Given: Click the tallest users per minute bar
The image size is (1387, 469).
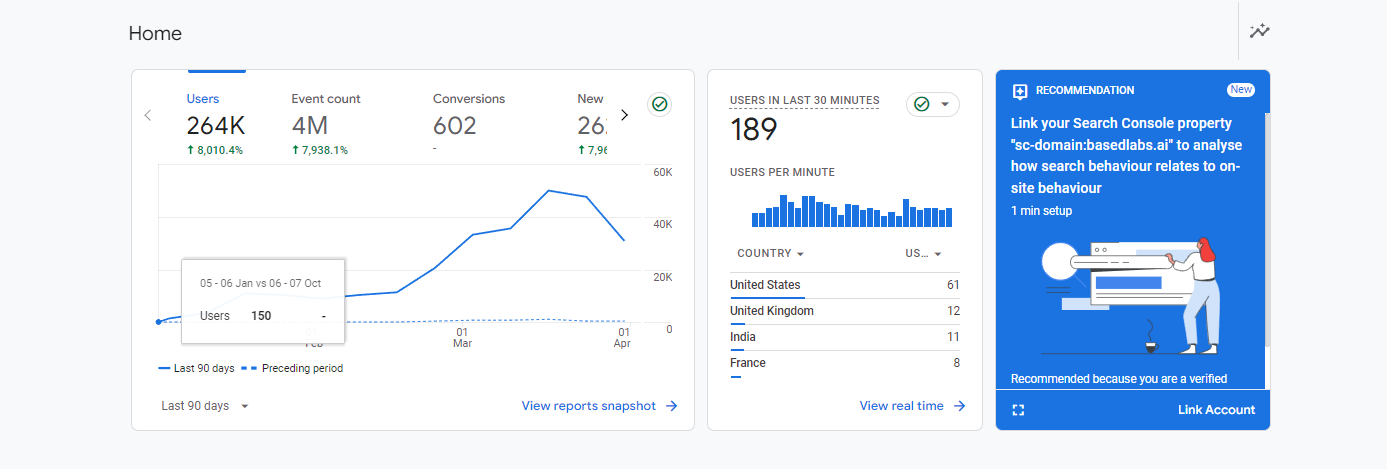Looking at the screenshot, I should click(784, 211).
